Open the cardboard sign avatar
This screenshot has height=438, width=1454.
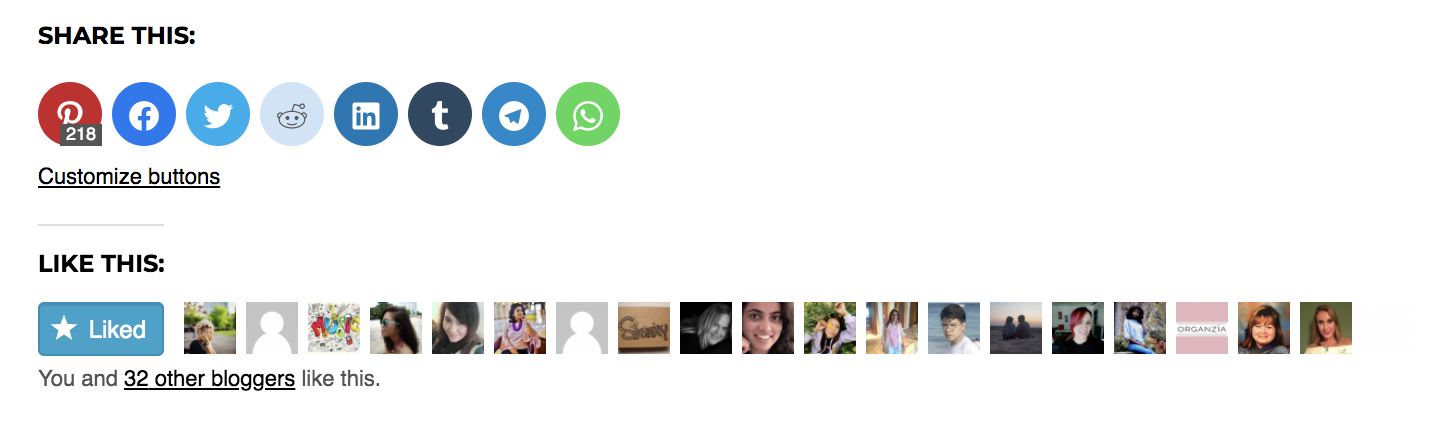644,328
